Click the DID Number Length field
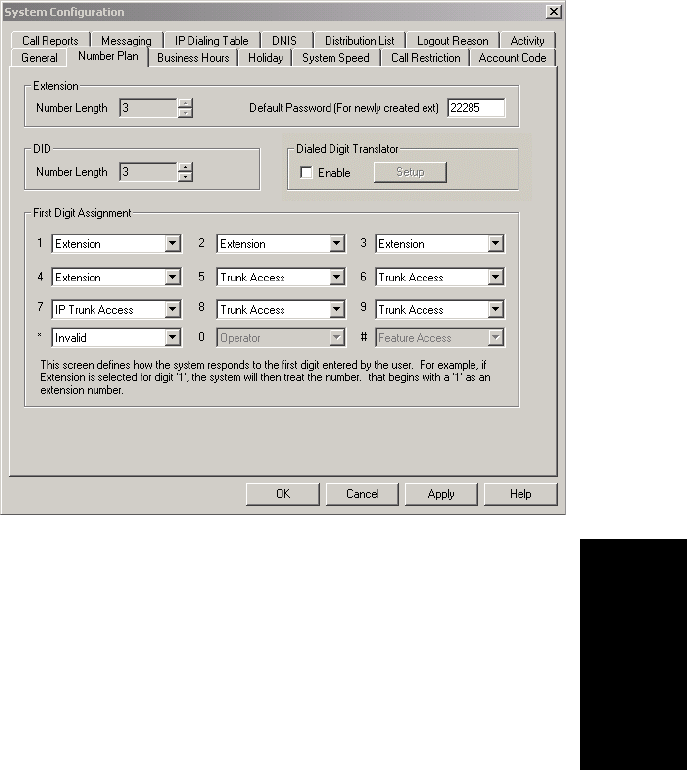Screen dimensions: 687x770 pyautogui.click(x=148, y=172)
